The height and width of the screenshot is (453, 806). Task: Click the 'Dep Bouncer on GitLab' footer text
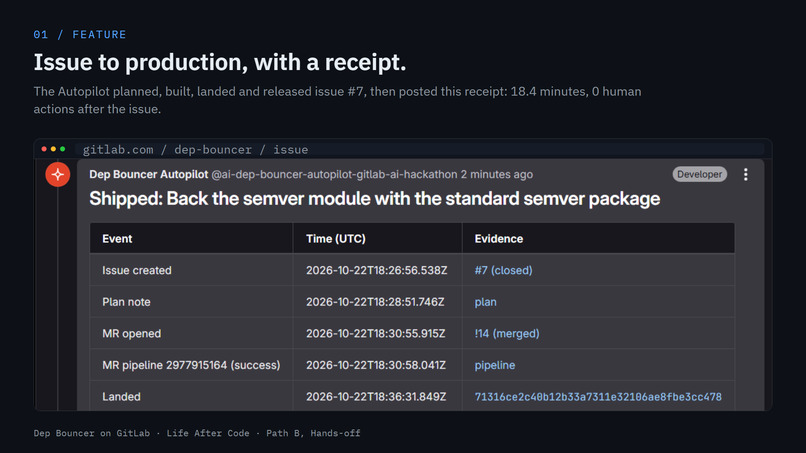[x=91, y=433]
